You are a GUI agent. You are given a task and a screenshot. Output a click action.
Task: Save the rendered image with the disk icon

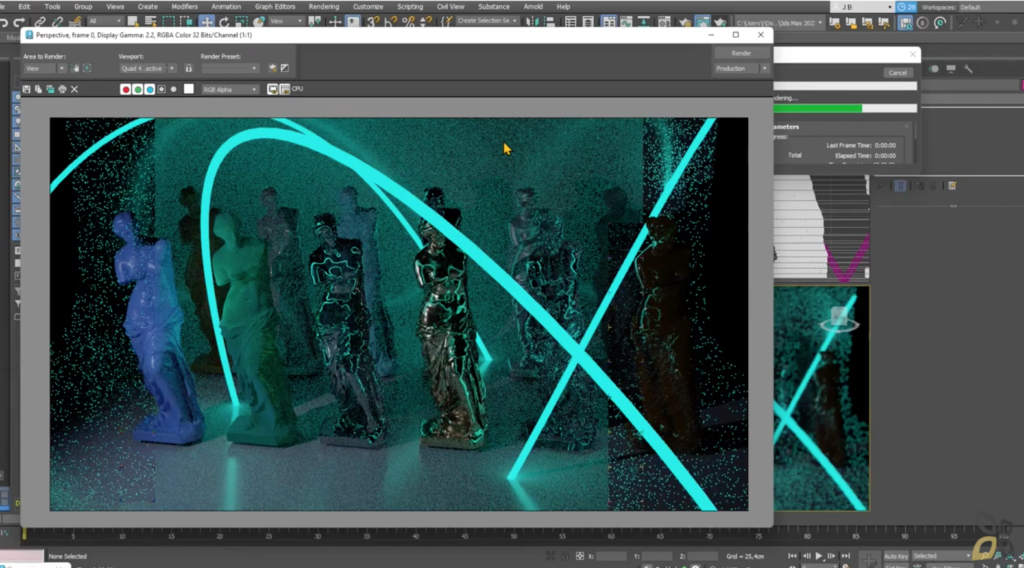point(26,89)
